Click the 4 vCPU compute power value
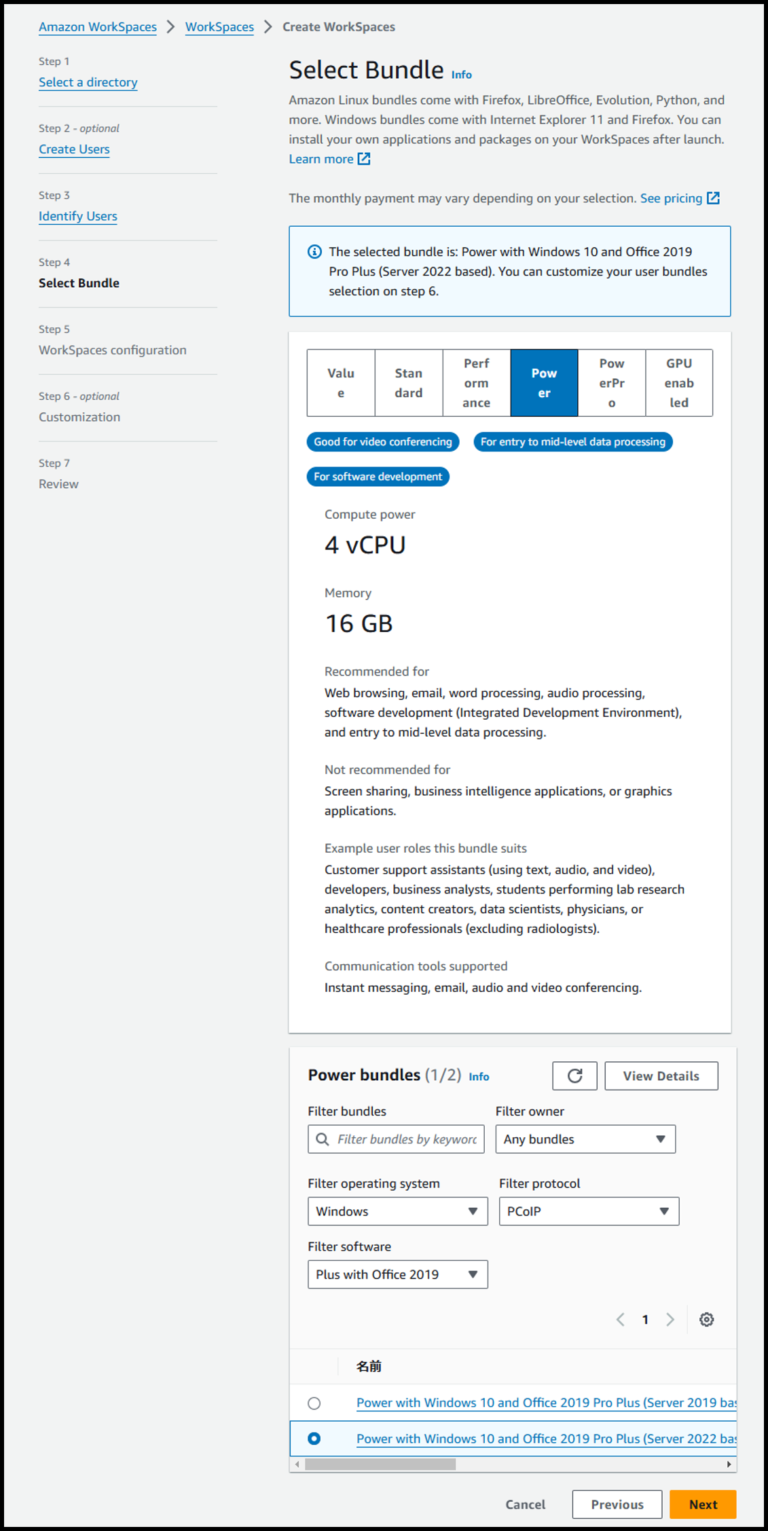 pos(365,545)
